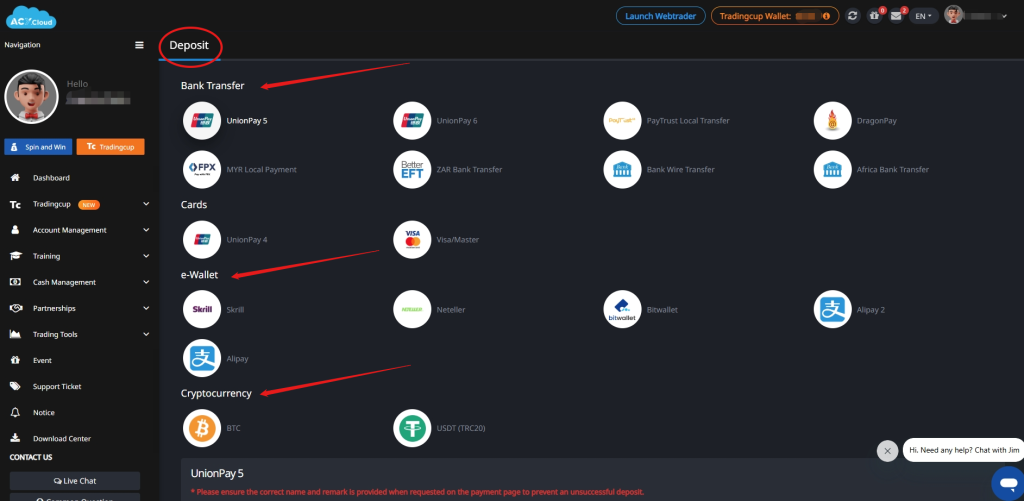The width and height of the screenshot is (1024, 501).
Task: Select the BTC cryptocurrency deposit icon
Action: [x=202, y=428]
